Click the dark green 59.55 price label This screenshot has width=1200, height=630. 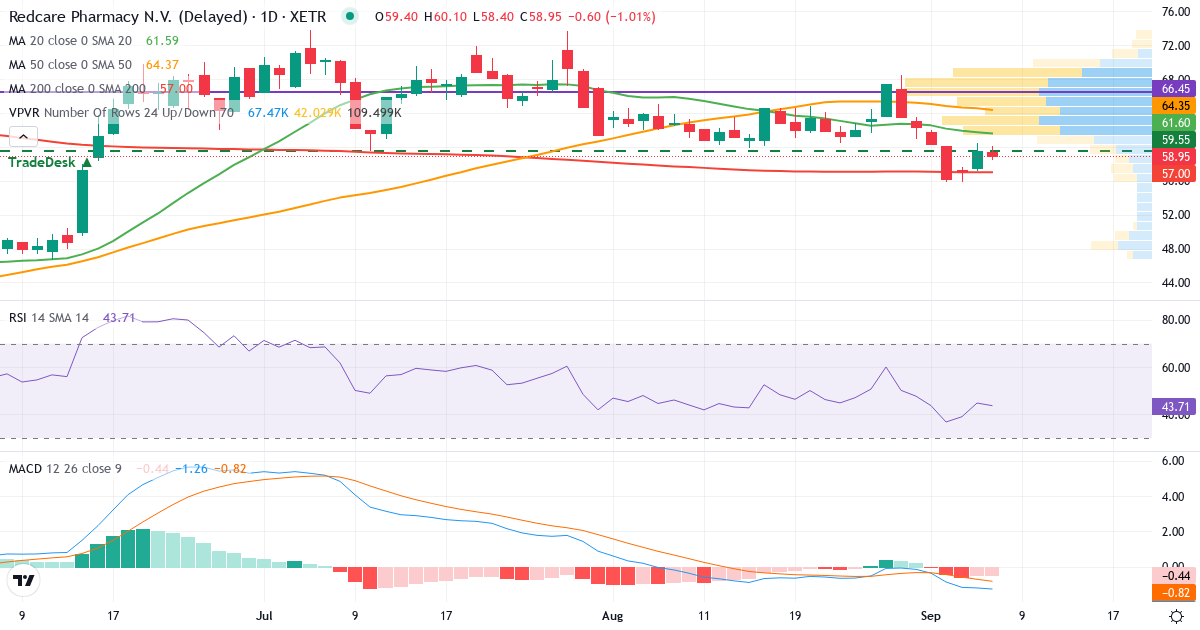(1174, 139)
